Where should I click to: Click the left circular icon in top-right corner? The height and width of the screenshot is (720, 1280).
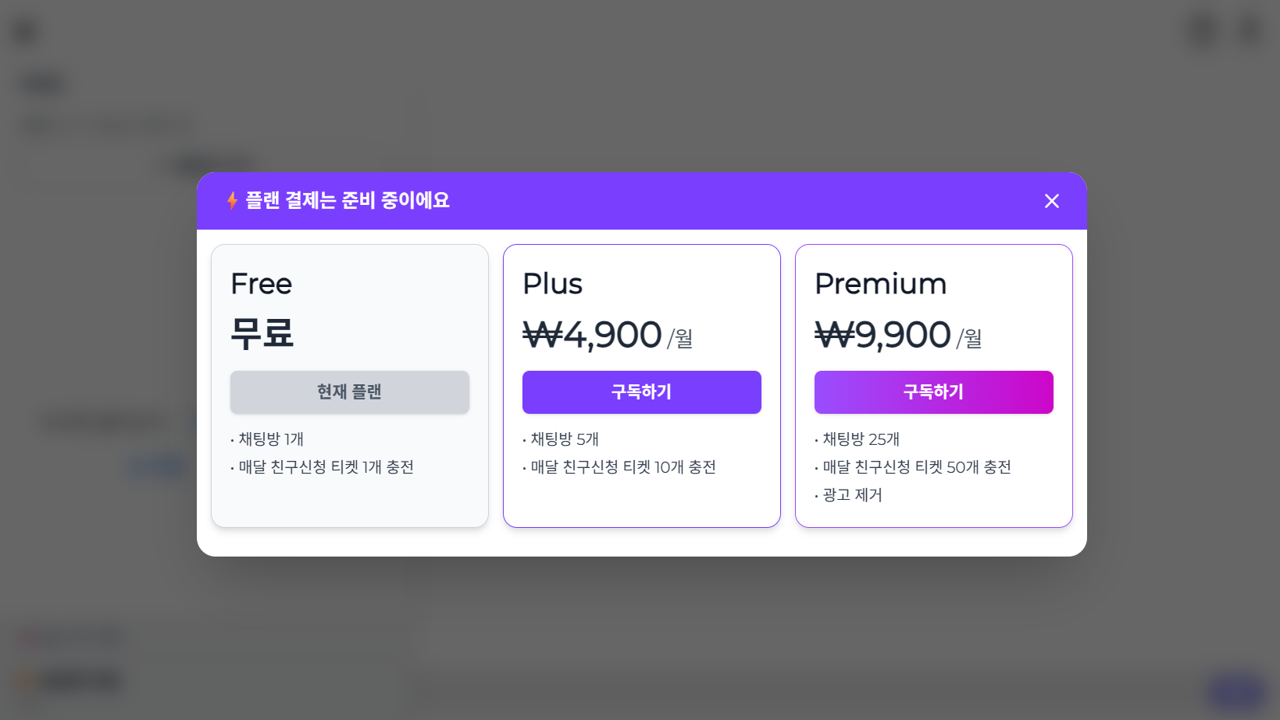[1200, 31]
